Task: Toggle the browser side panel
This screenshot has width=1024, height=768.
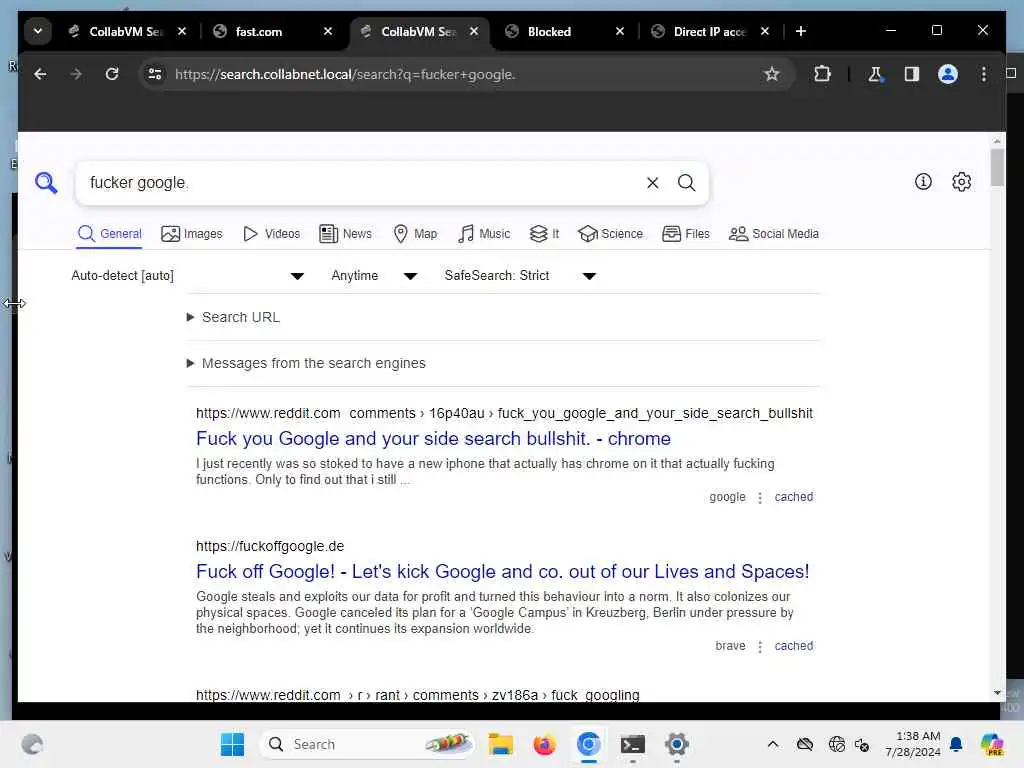Action: [x=912, y=74]
